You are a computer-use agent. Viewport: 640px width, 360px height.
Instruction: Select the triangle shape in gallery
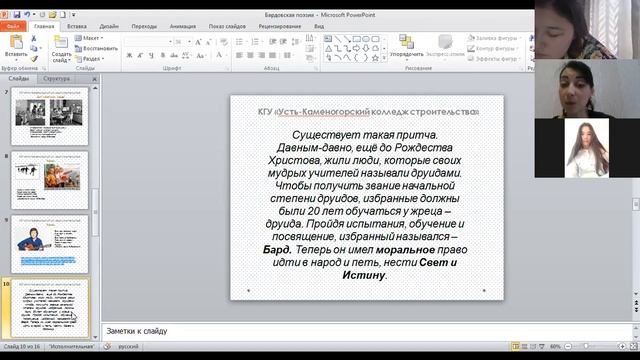pyautogui.click(x=329, y=49)
